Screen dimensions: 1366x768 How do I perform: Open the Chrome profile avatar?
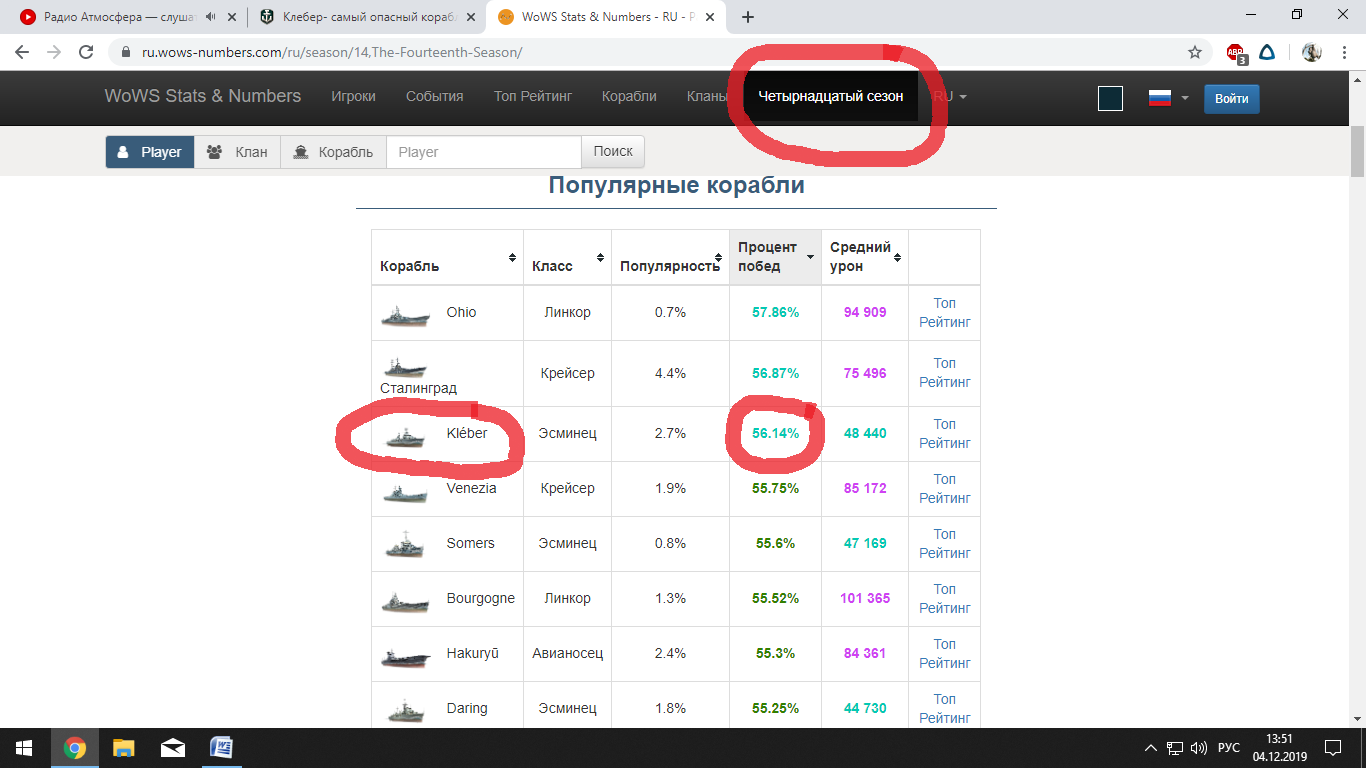1312,53
